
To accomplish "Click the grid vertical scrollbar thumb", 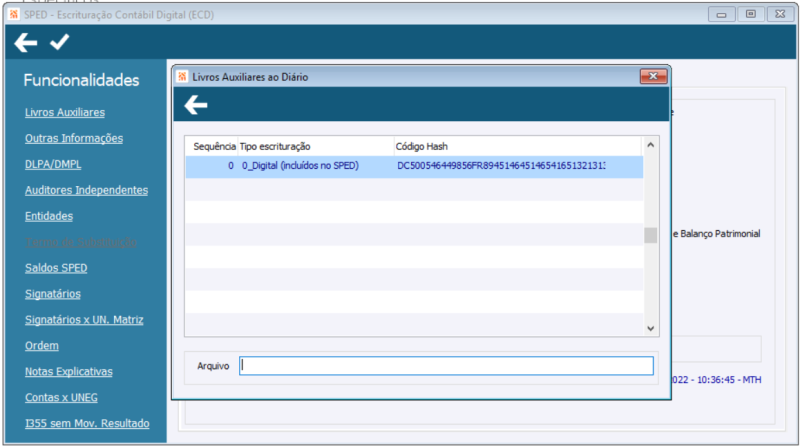I will [x=651, y=235].
